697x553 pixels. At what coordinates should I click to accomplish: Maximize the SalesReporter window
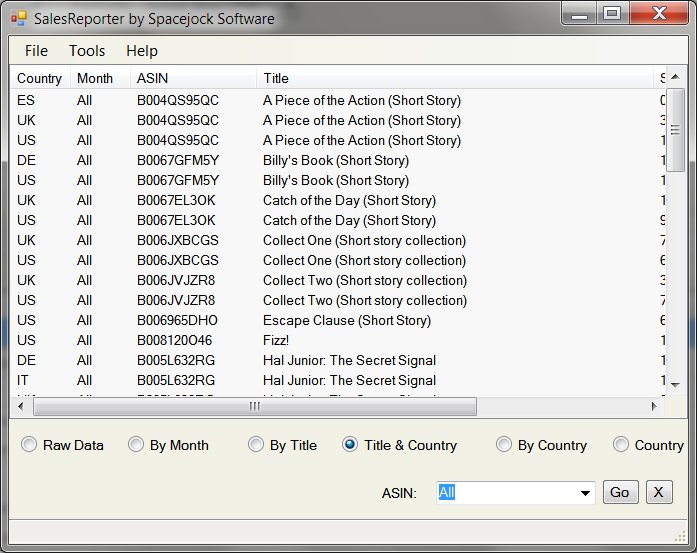click(612, 13)
